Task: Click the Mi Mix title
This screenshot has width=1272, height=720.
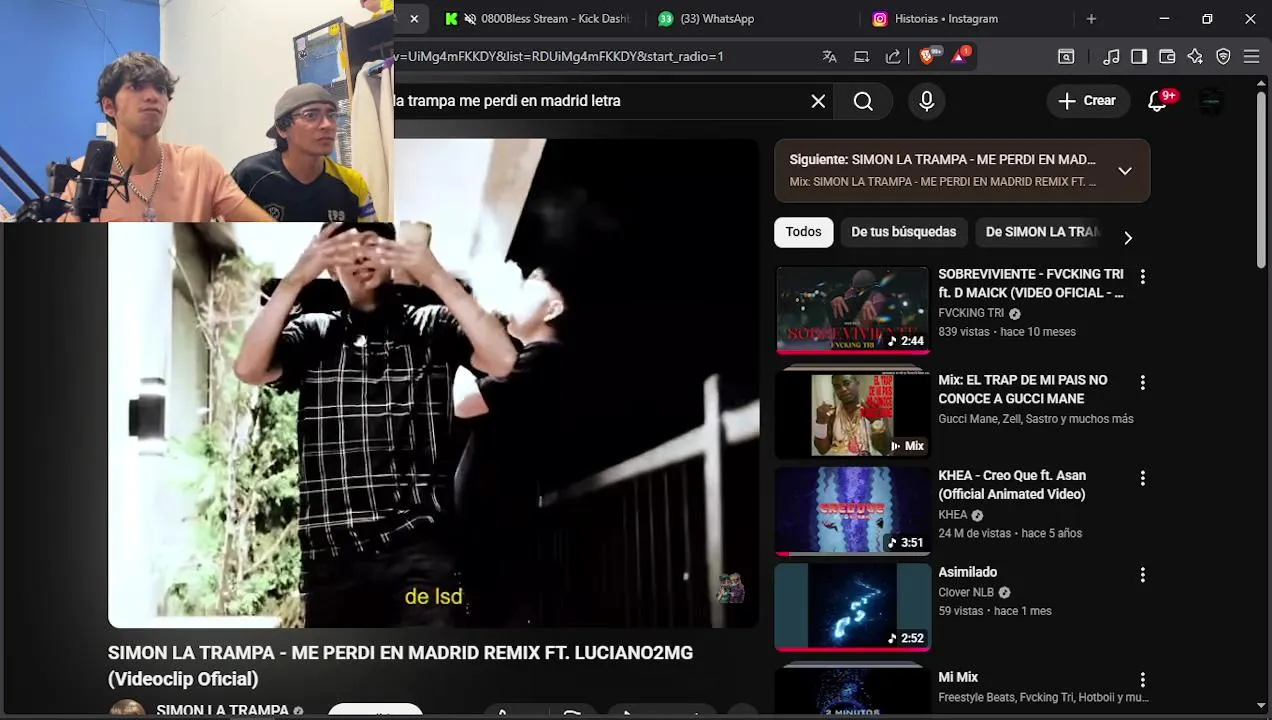Action: tap(958, 678)
